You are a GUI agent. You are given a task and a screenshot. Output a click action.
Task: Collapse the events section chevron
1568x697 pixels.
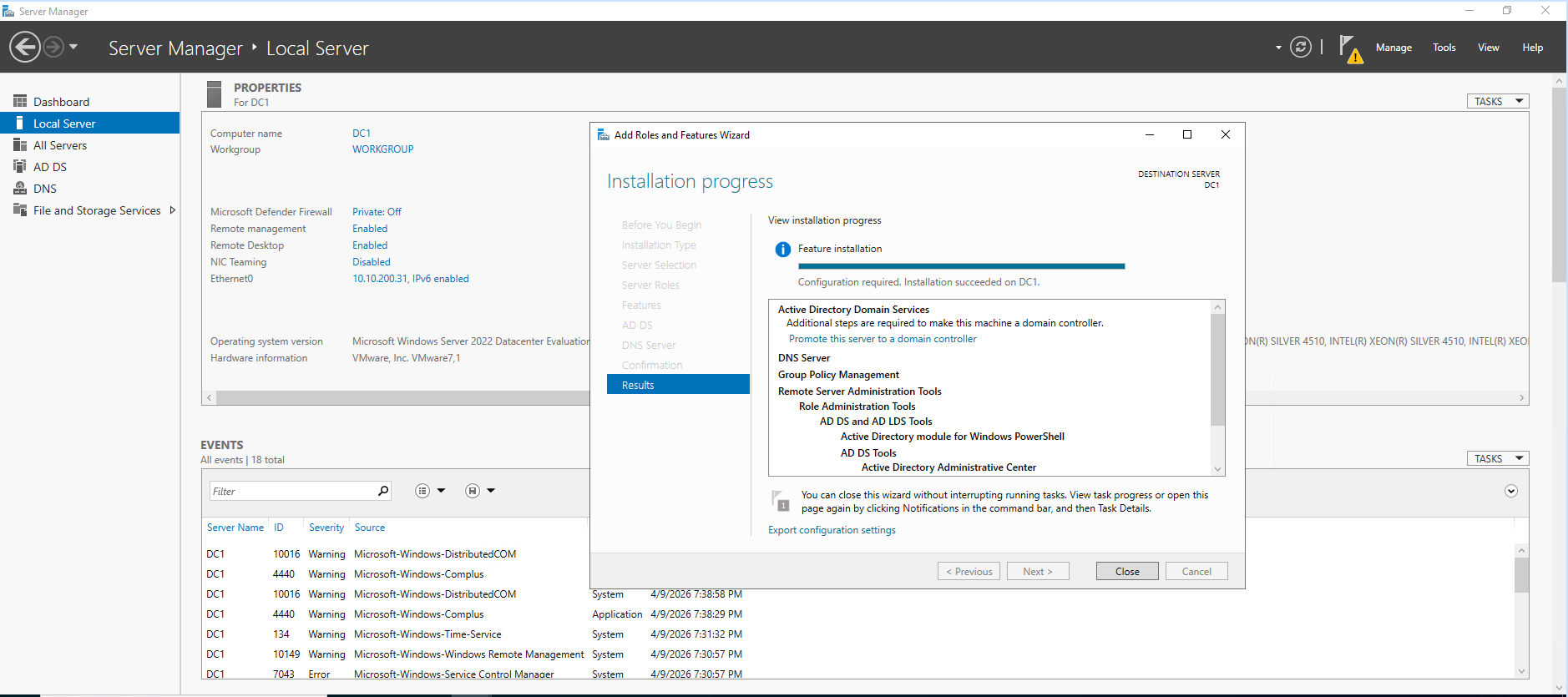pyautogui.click(x=1510, y=491)
